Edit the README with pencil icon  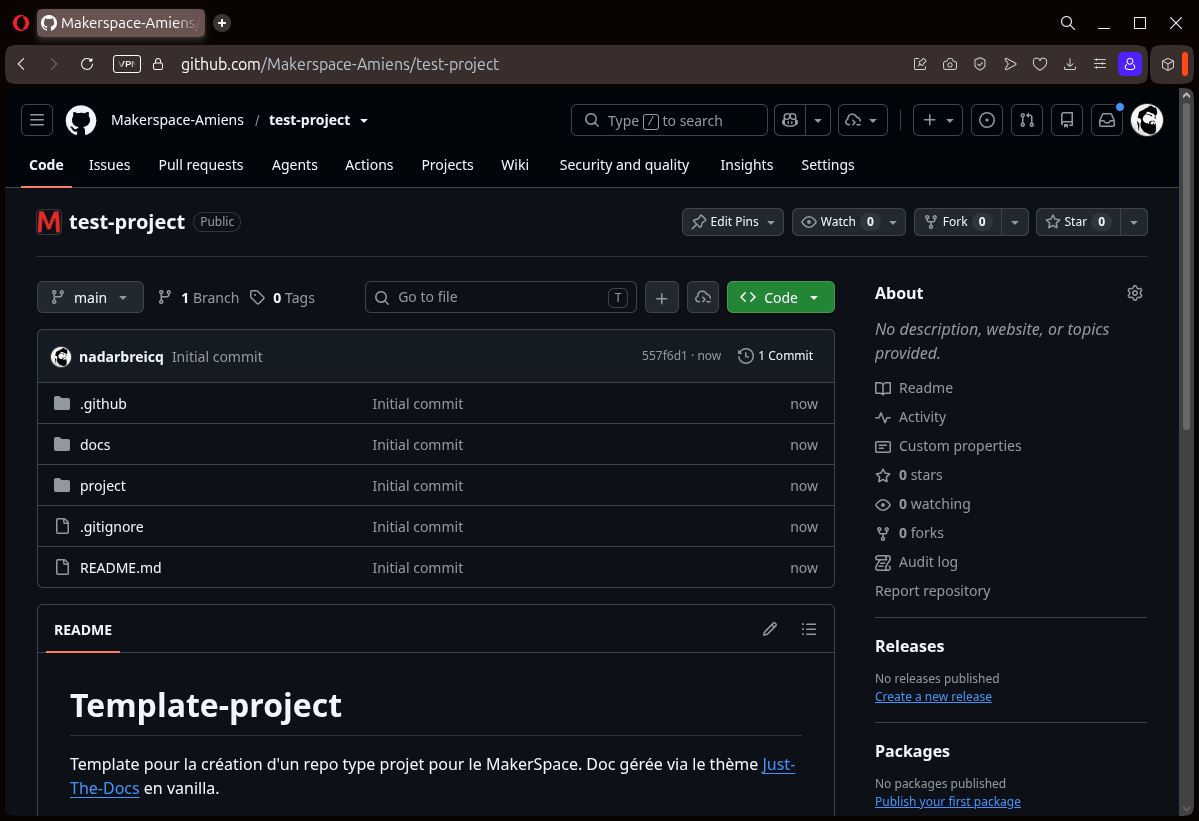770,629
